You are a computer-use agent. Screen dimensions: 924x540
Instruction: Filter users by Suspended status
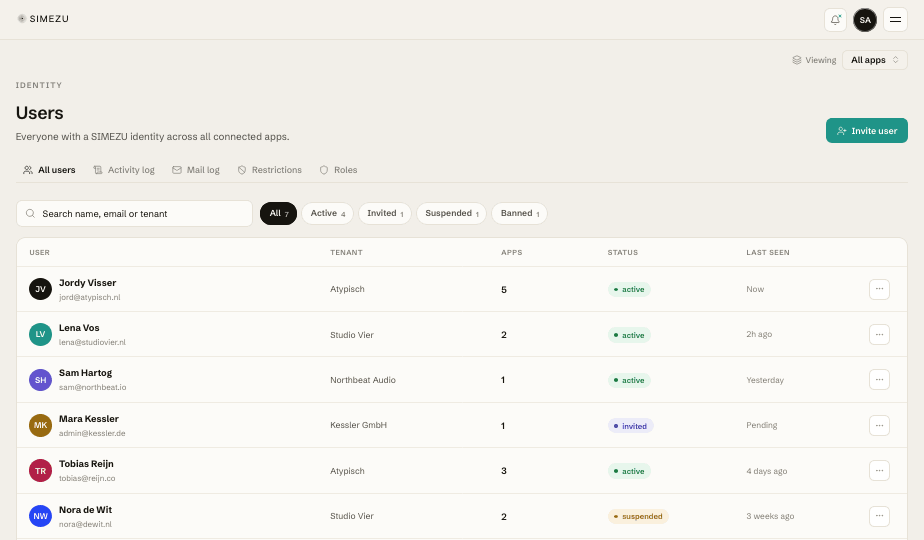click(451, 213)
